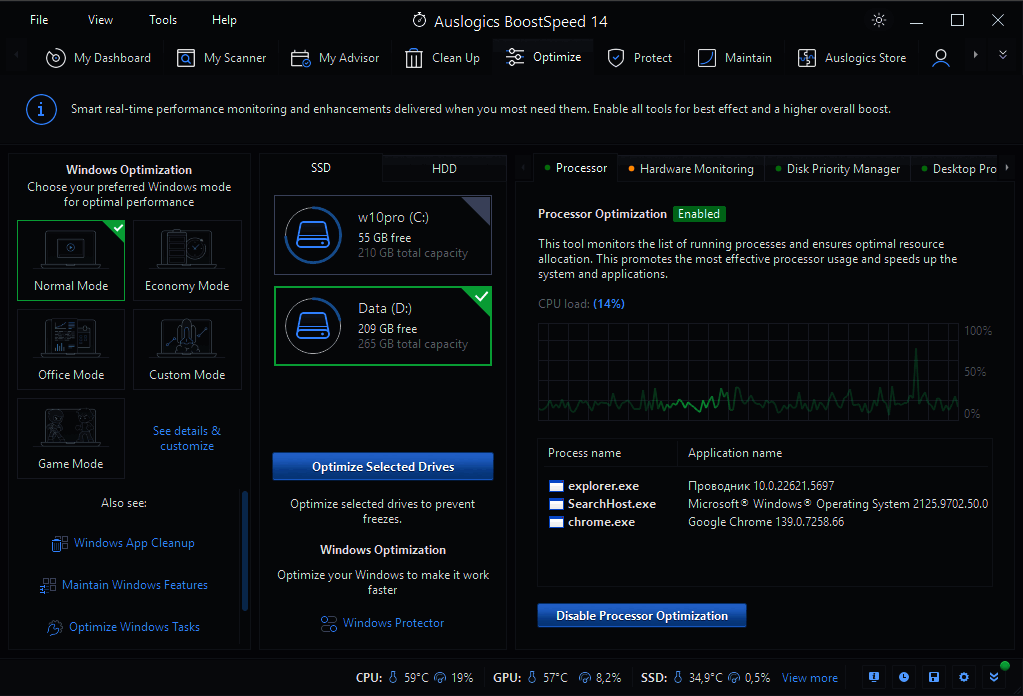
Task: Click the blue info icon in banner
Action: point(41,109)
